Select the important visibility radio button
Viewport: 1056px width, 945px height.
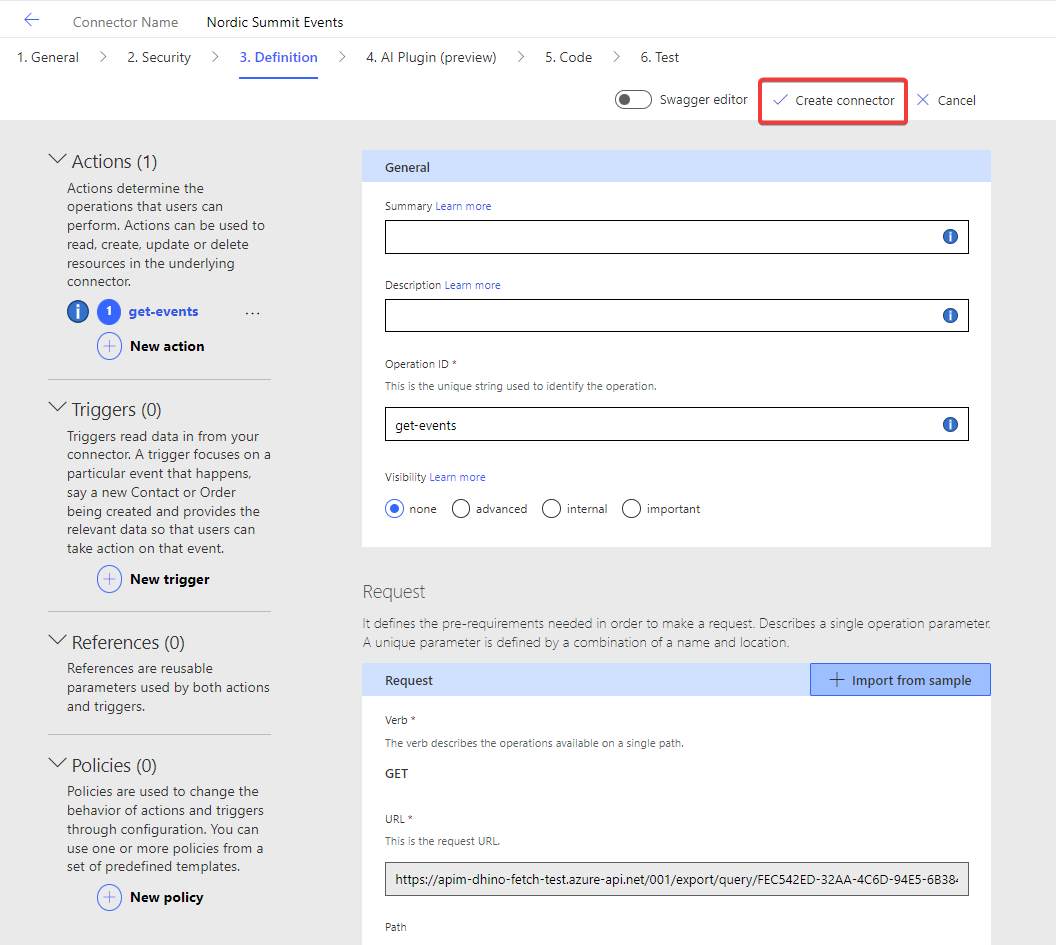coord(631,509)
